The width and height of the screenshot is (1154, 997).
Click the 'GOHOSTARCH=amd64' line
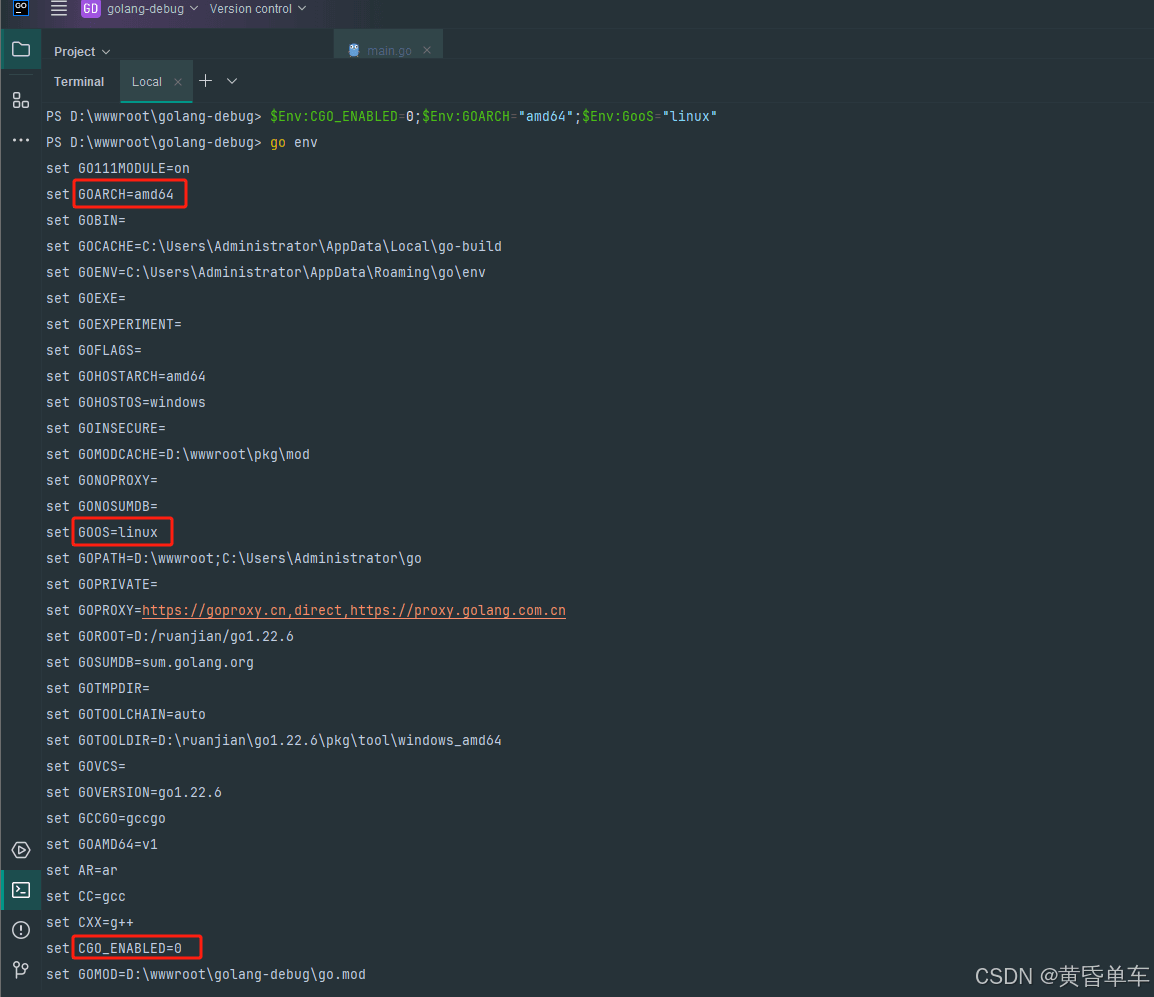(126, 376)
